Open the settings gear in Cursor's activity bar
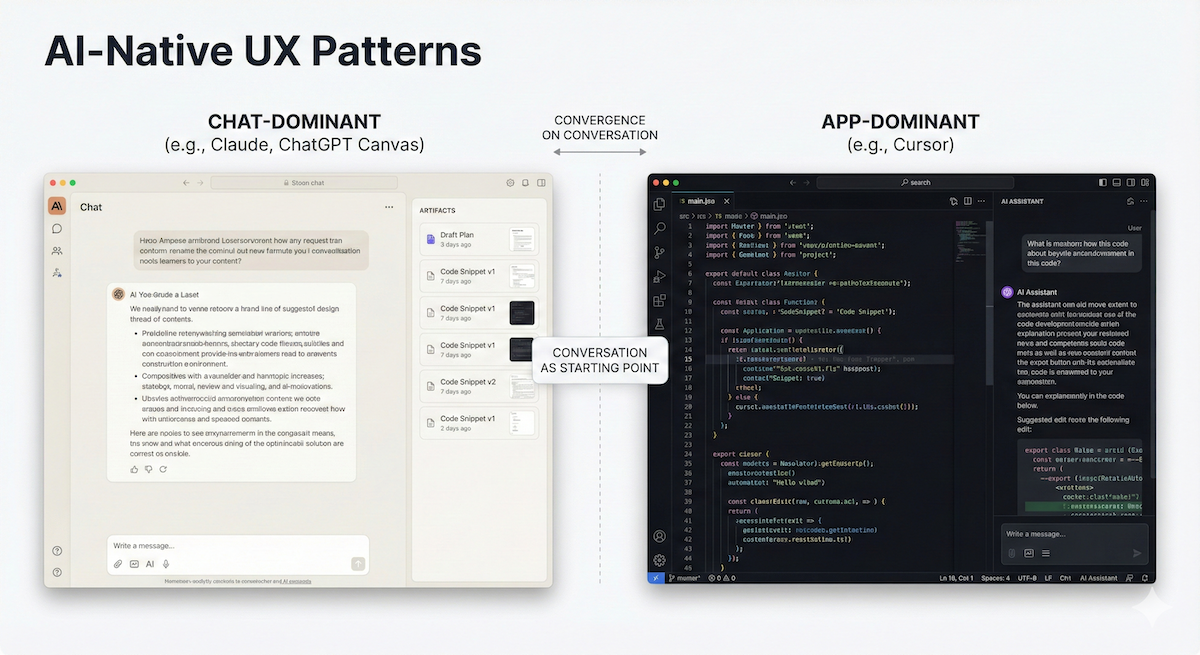Viewport: 1200px width, 655px height. tap(659, 561)
